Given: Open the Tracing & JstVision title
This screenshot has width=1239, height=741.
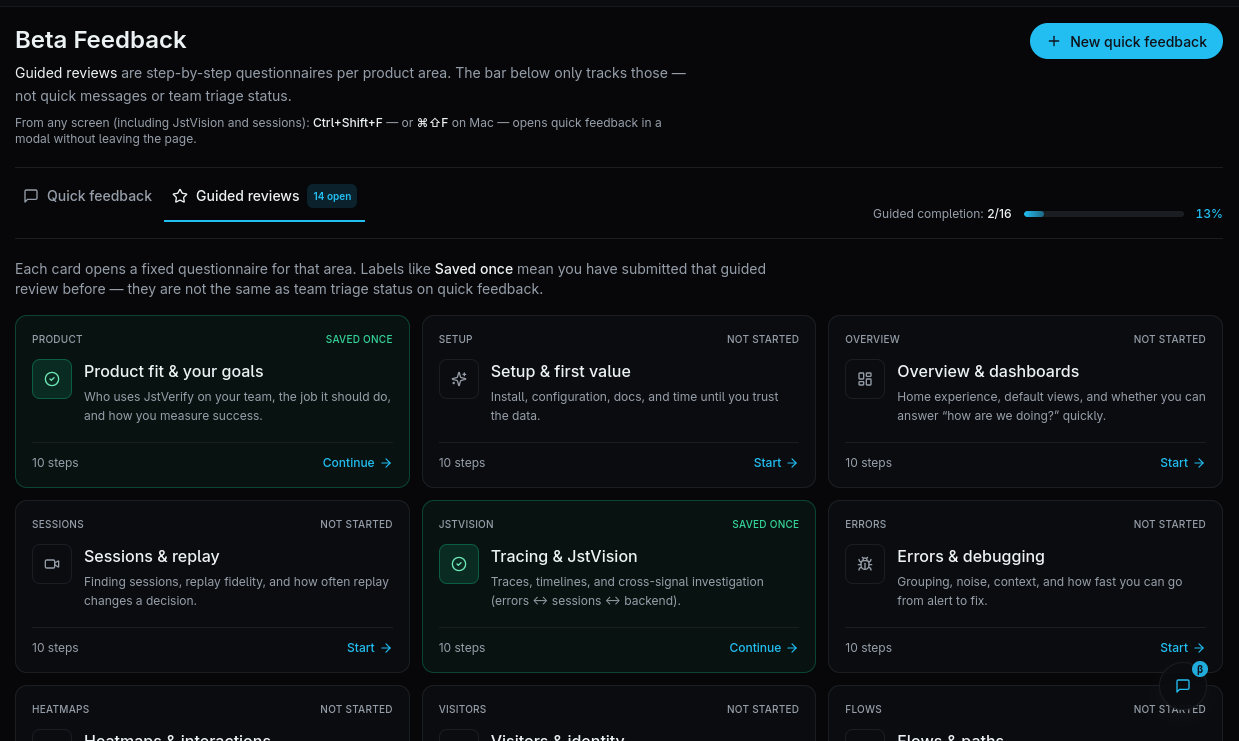Looking at the screenshot, I should 564,556.
